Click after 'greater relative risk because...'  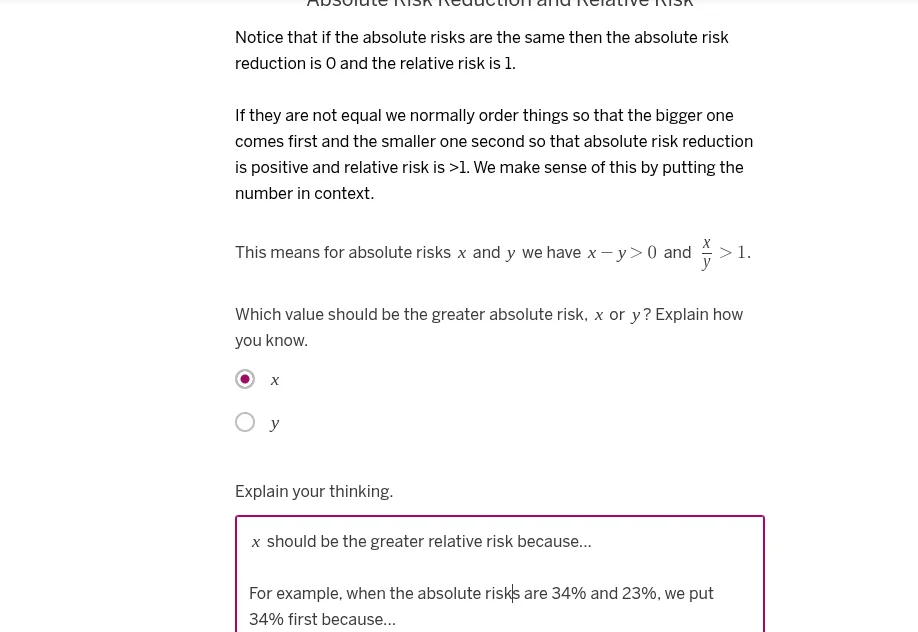(x=591, y=541)
